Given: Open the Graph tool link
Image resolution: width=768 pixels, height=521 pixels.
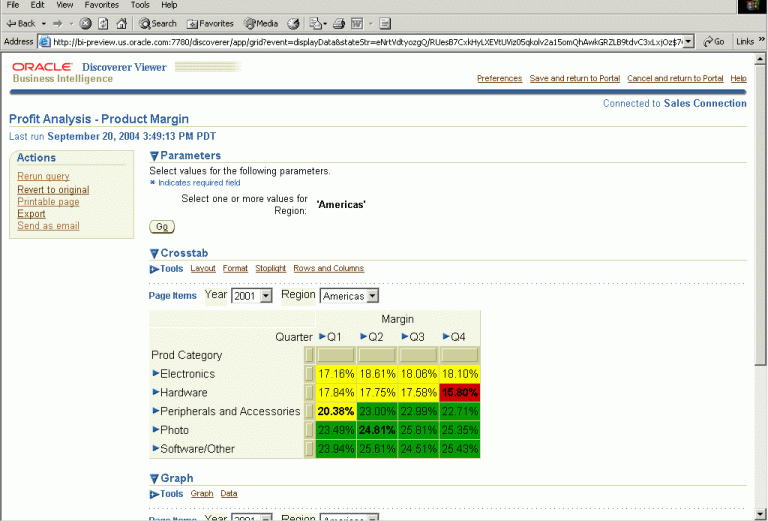Looking at the screenshot, I should (202, 494).
